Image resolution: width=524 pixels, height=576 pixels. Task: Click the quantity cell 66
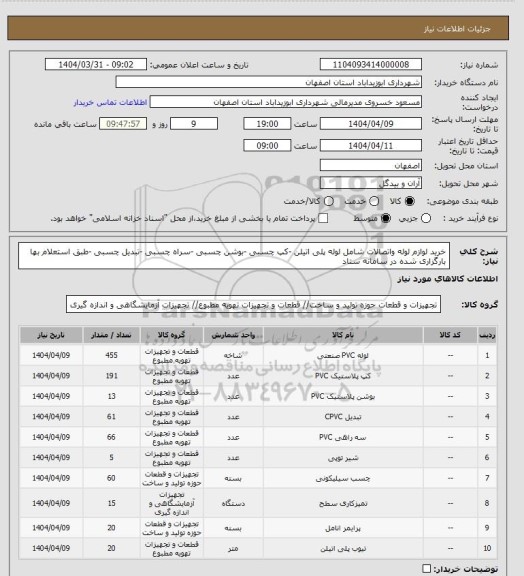click(111, 437)
